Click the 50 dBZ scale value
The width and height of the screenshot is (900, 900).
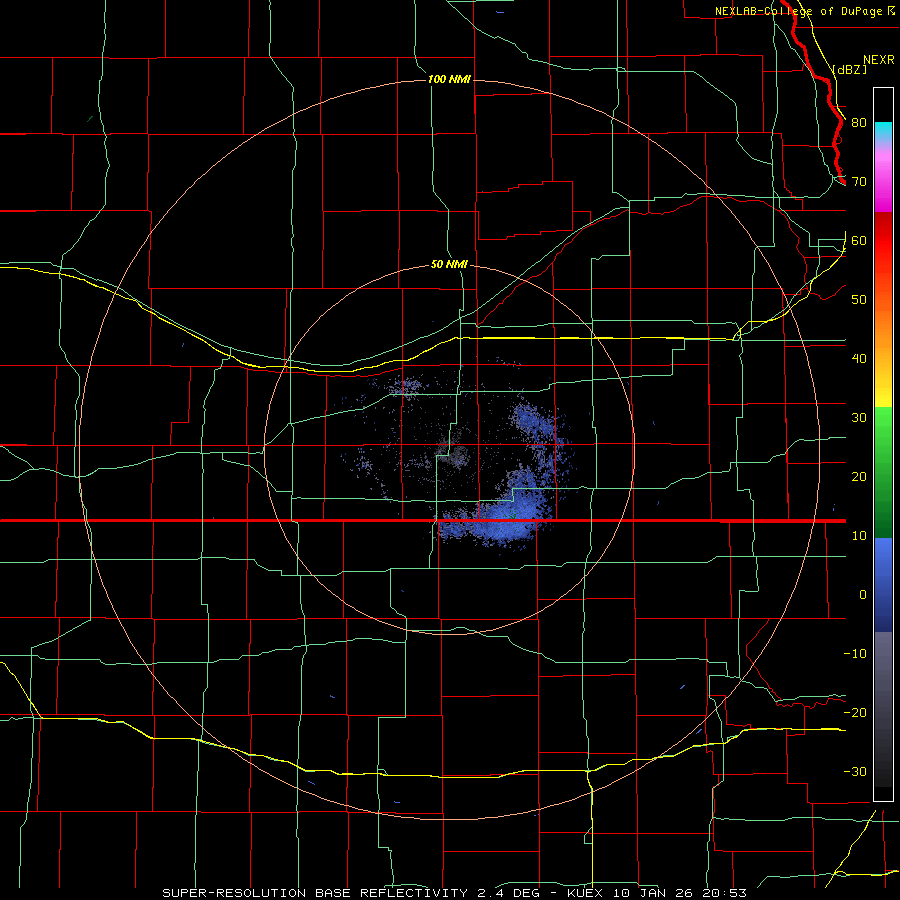pos(859,300)
